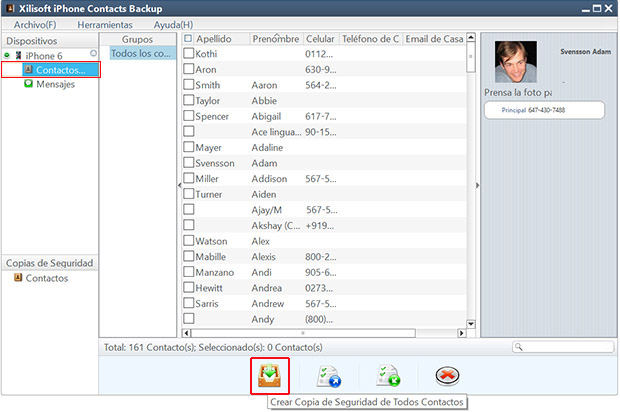The width and height of the screenshot is (620, 412).
Task: Click the Andy contact name
Action: point(263,319)
